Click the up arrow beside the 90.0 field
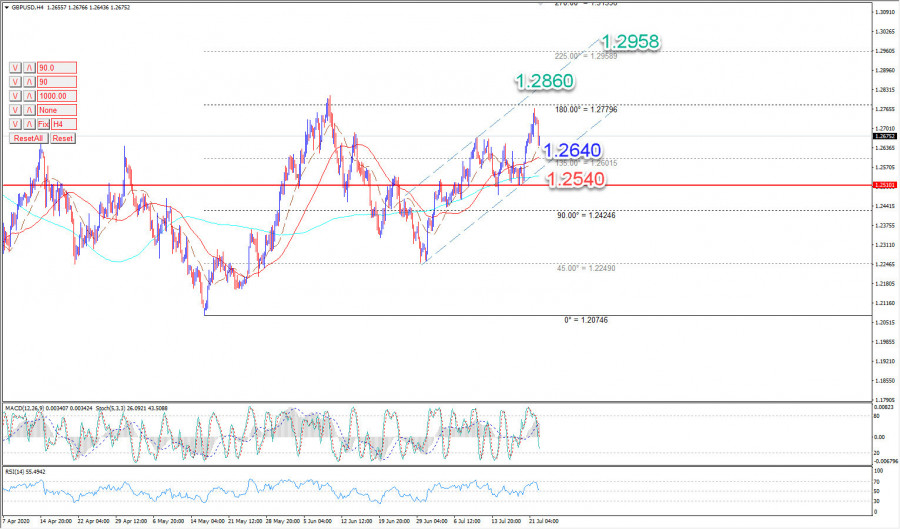 (x=30, y=67)
